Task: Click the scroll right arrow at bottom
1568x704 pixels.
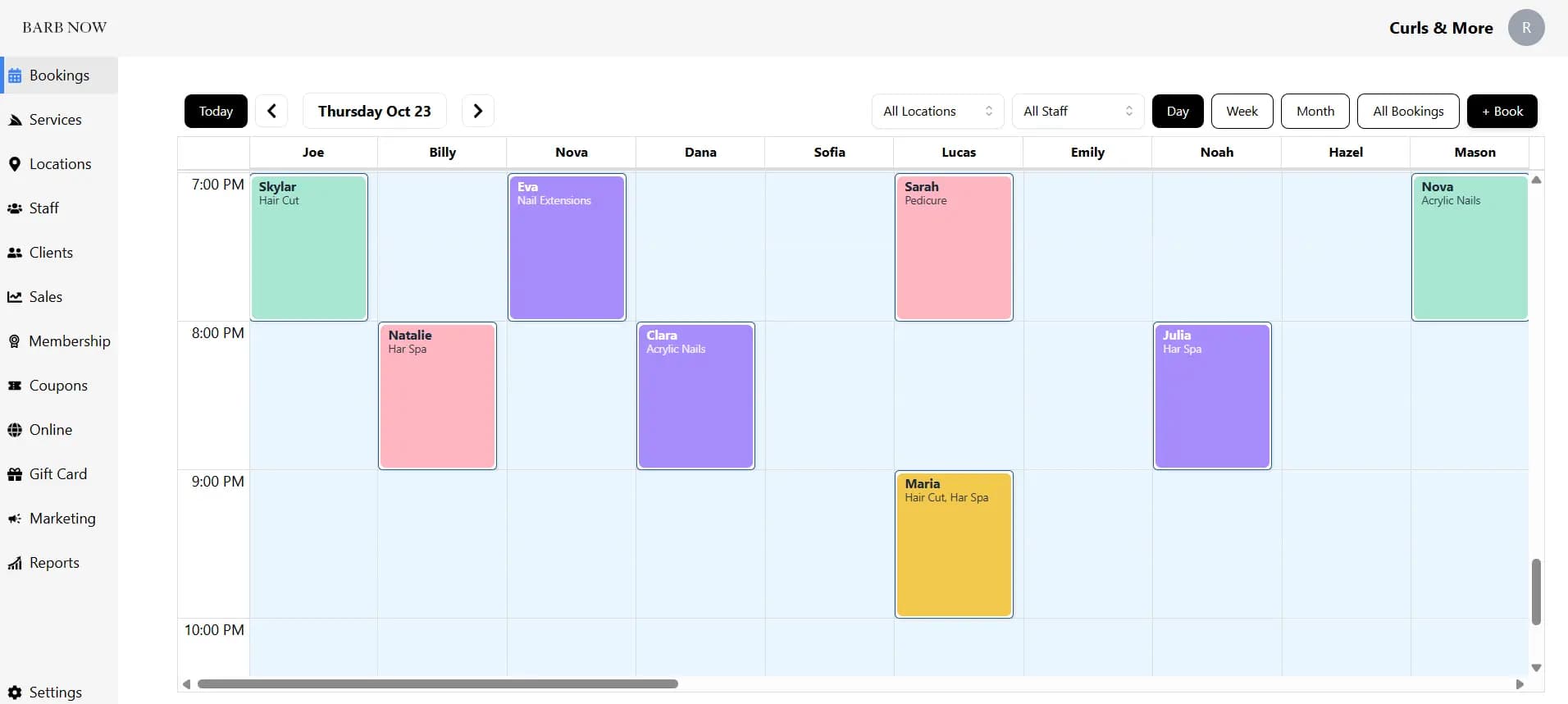Action: coord(1520,683)
